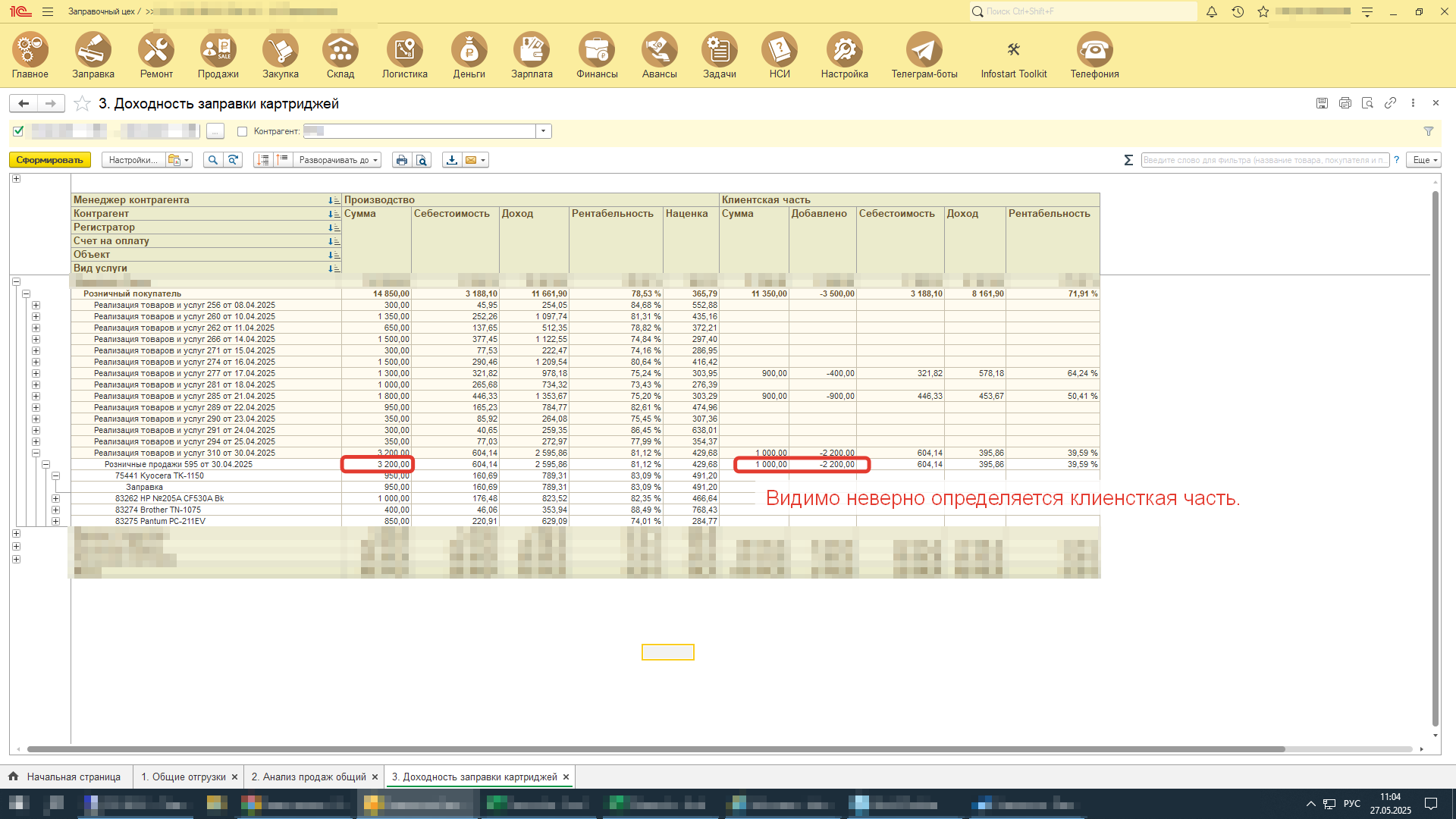Click the find (magnifier) toolbar icon
The image size is (1456, 819).
pos(213,160)
